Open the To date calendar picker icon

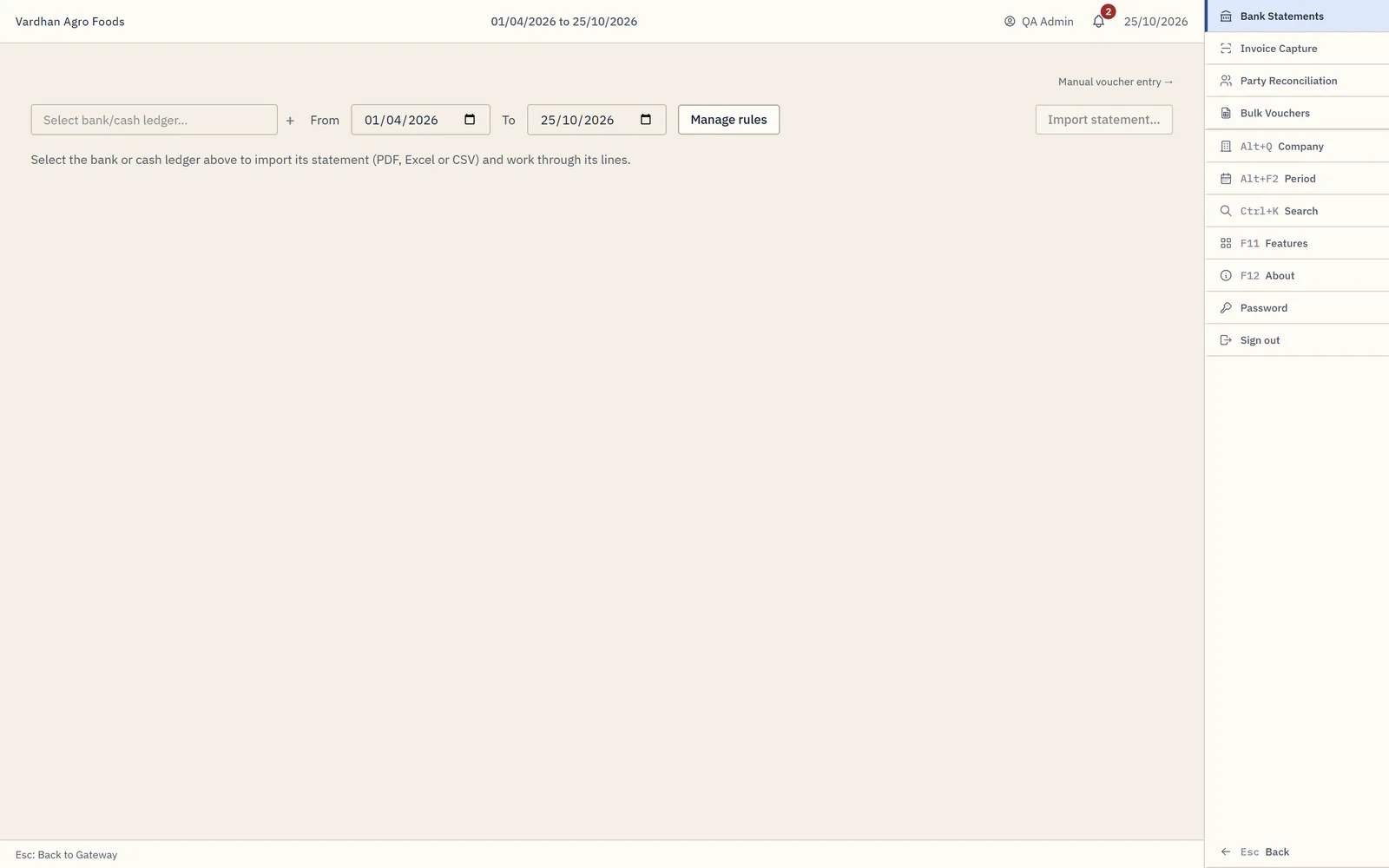pos(646,120)
